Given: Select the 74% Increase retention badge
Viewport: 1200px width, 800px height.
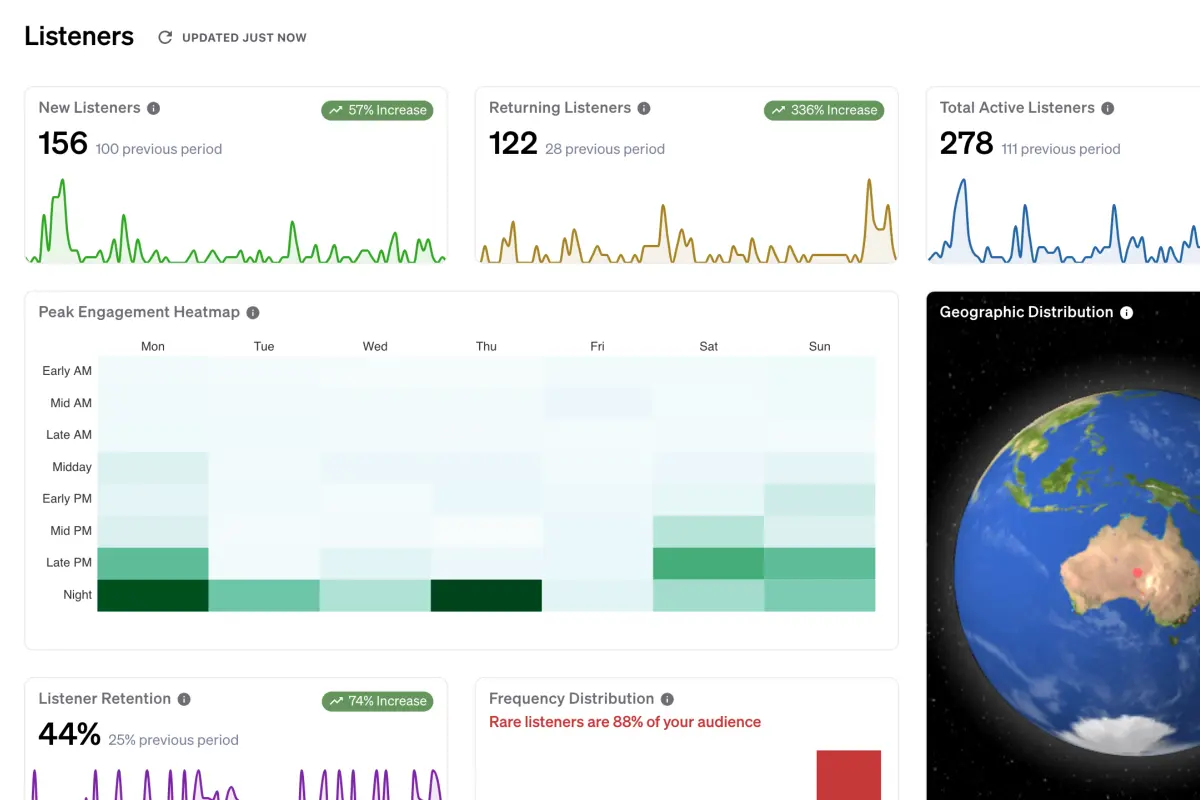Looking at the screenshot, I should pyautogui.click(x=377, y=701).
